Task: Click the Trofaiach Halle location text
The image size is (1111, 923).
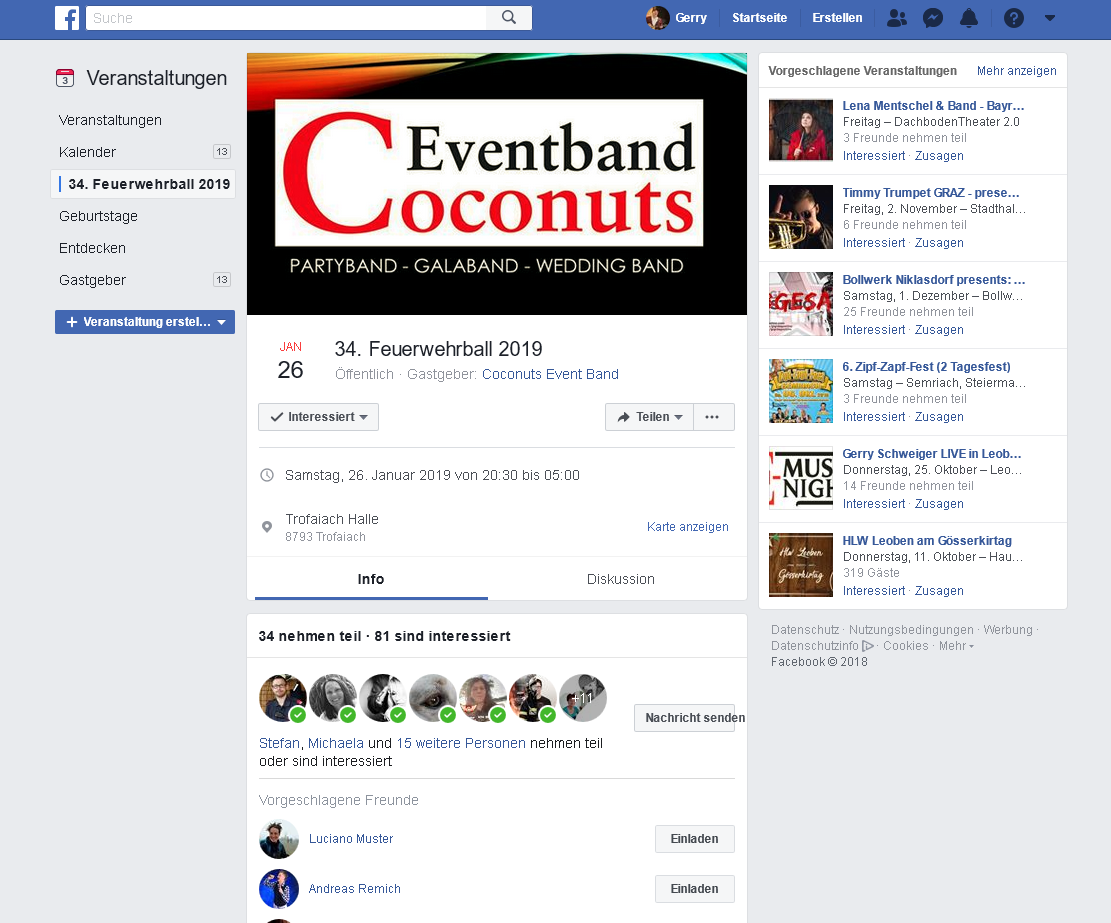Action: tap(332, 519)
